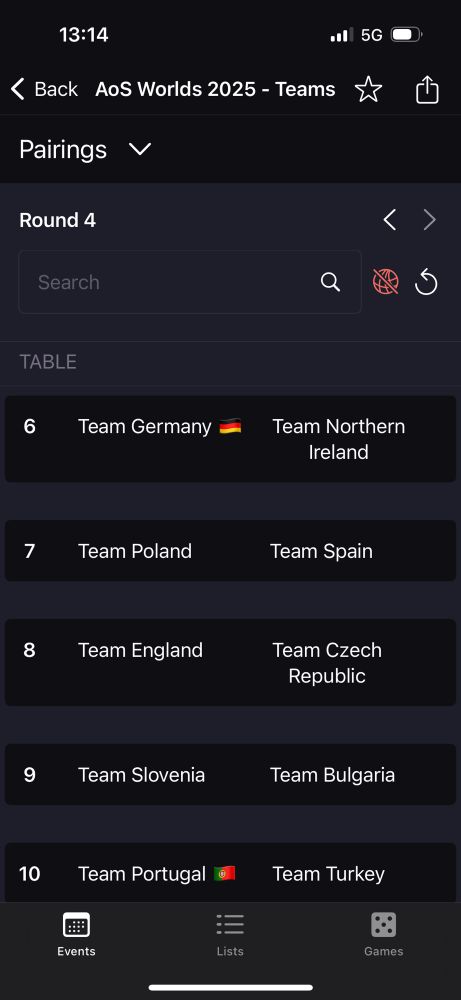Open Team Slovenia on table 9
This screenshot has width=461, height=1000.
click(142, 774)
